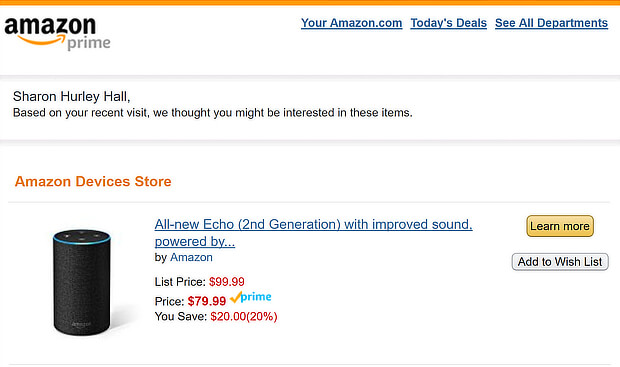Image resolution: width=620 pixels, height=367 pixels.
Task: Open the All-new Echo 2nd Generation title link
Action: (x=313, y=233)
